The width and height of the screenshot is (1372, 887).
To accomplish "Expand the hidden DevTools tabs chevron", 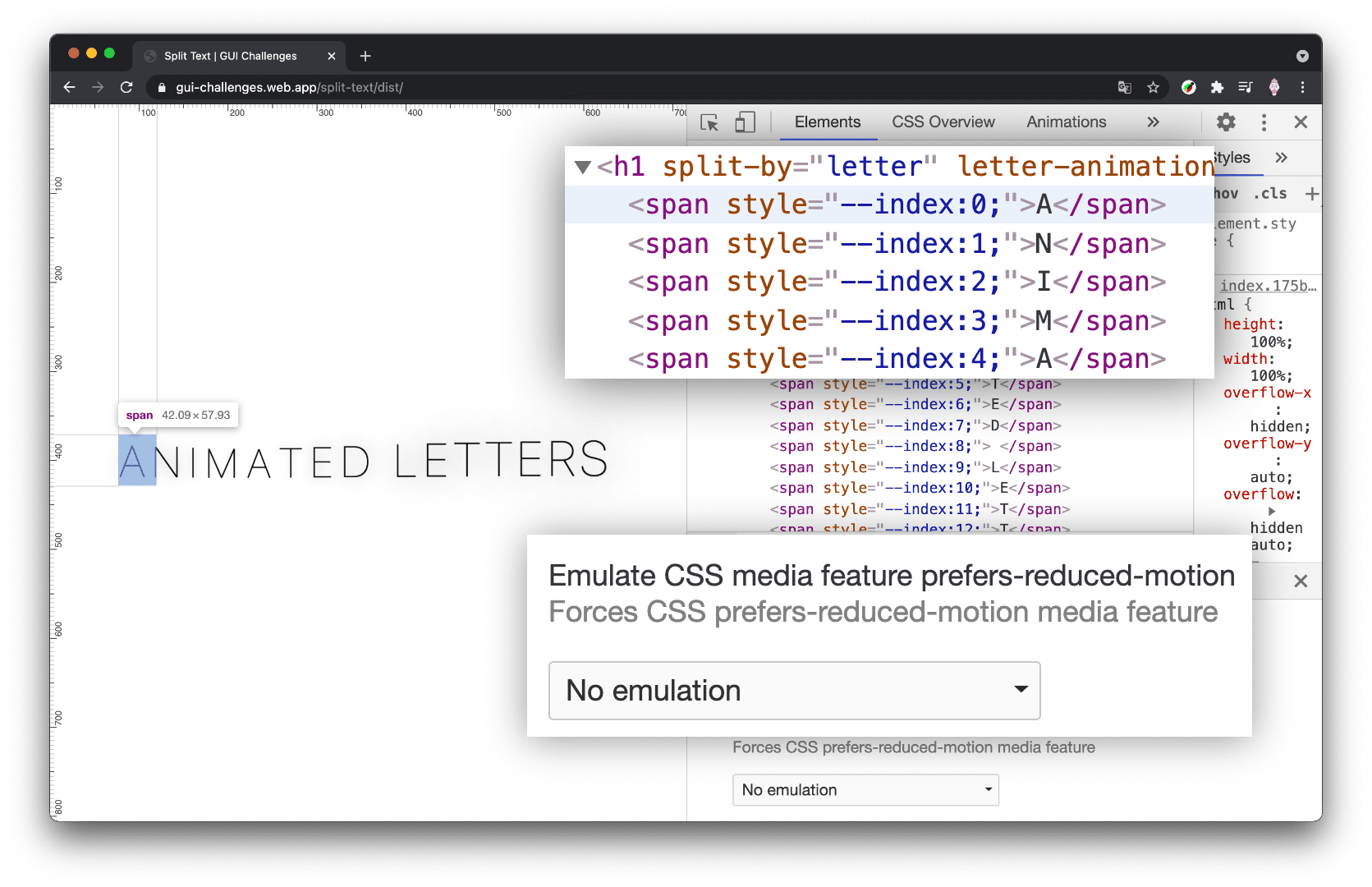I will pyautogui.click(x=1153, y=122).
